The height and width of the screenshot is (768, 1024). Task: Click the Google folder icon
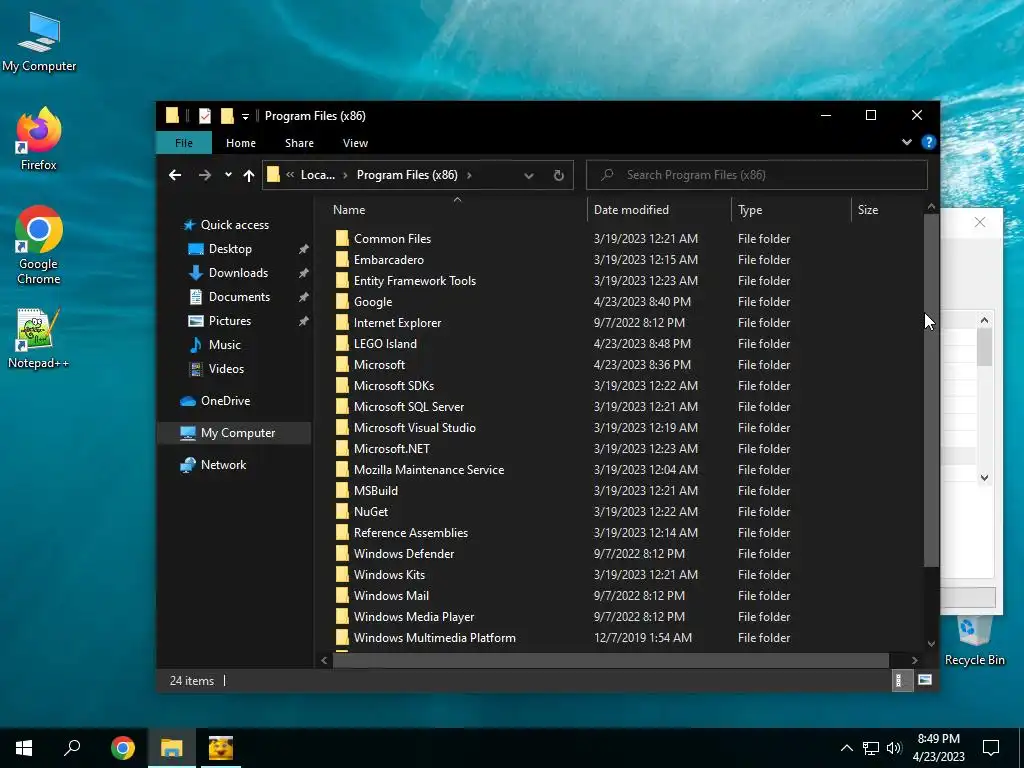(x=342, y=302)
